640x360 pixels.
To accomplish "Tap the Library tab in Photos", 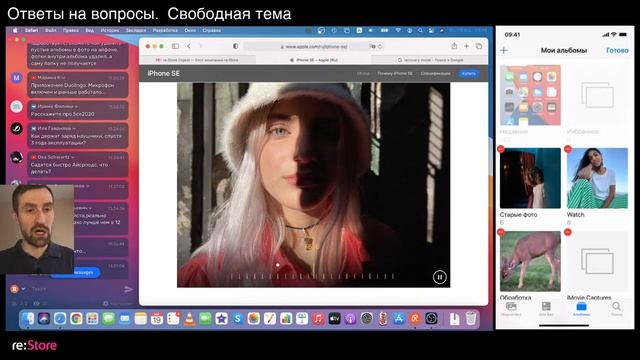I will (511, 309).
